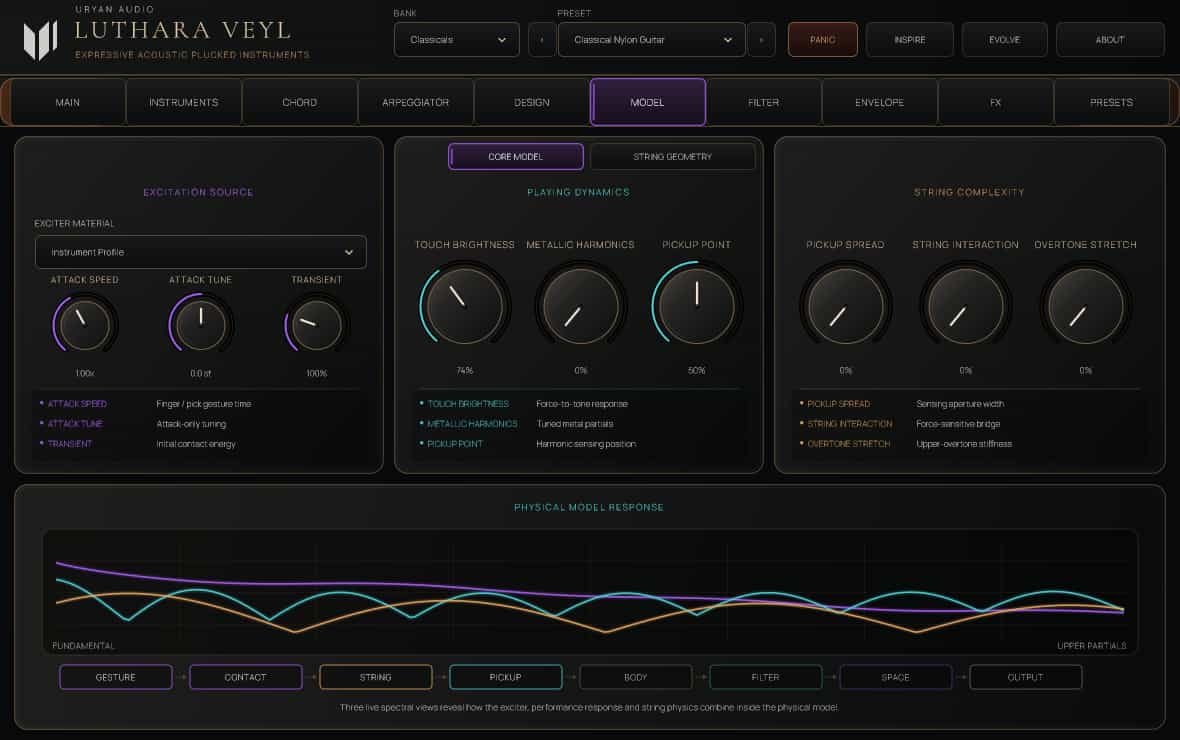1180x740 pixels.
Task: Go to next preset arrow
Action: pyautogui.click(x=762, y=40)
